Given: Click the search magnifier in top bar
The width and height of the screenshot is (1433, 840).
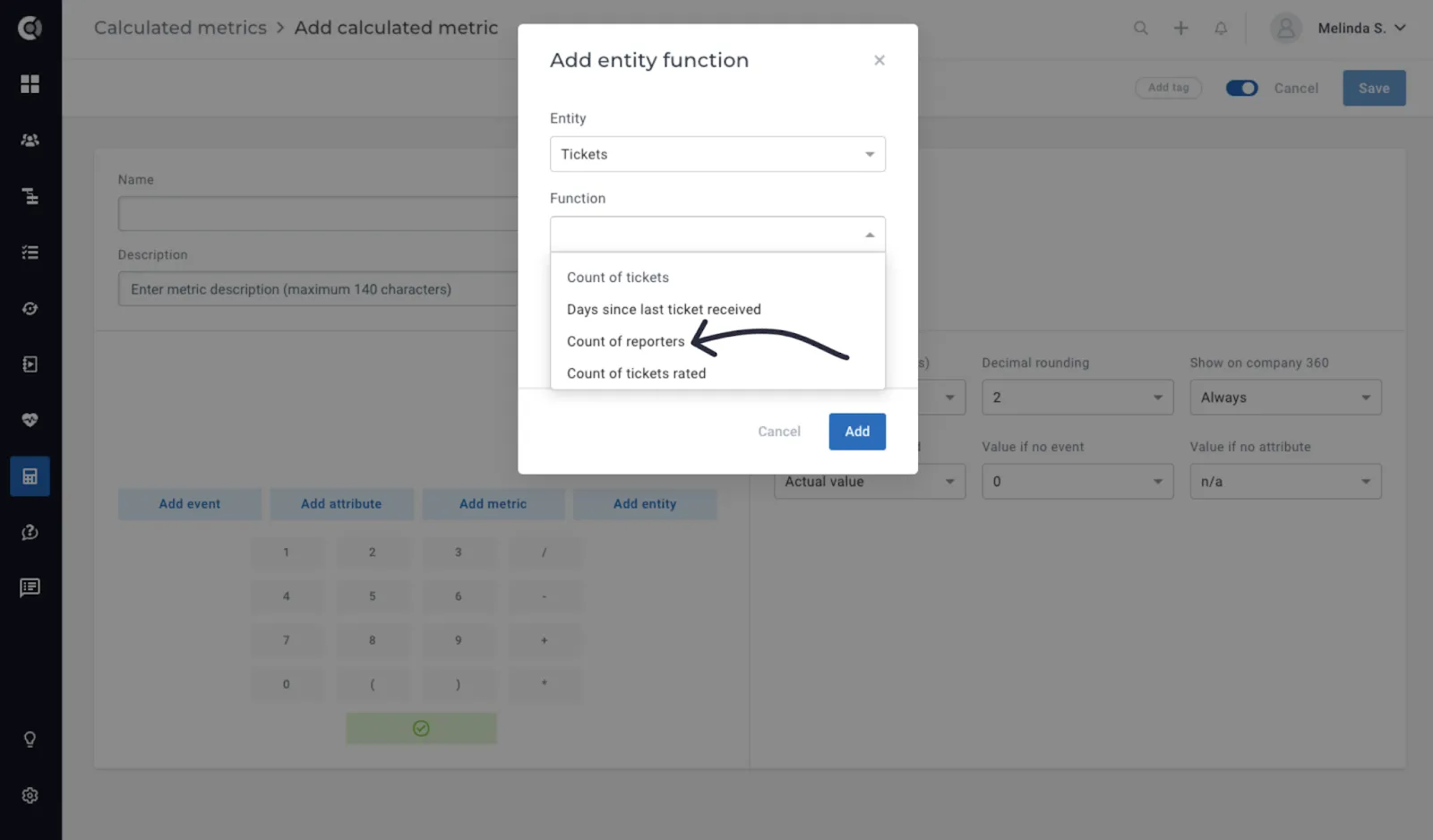Looking at the screenshot, I should click(1140, 28).
